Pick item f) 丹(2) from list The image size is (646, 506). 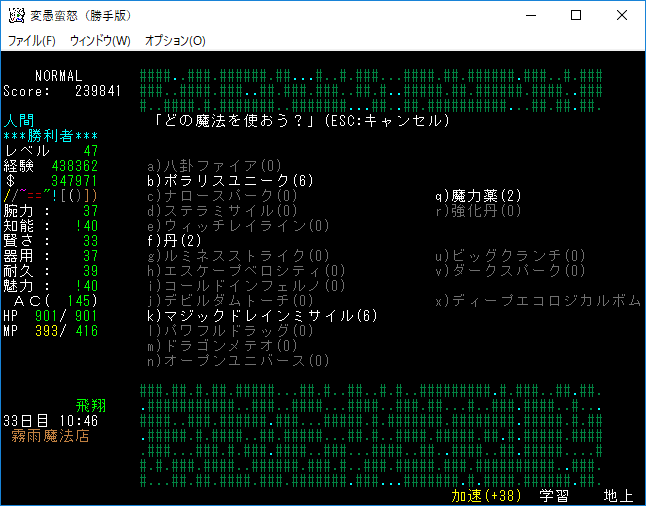tap(174, 241)
